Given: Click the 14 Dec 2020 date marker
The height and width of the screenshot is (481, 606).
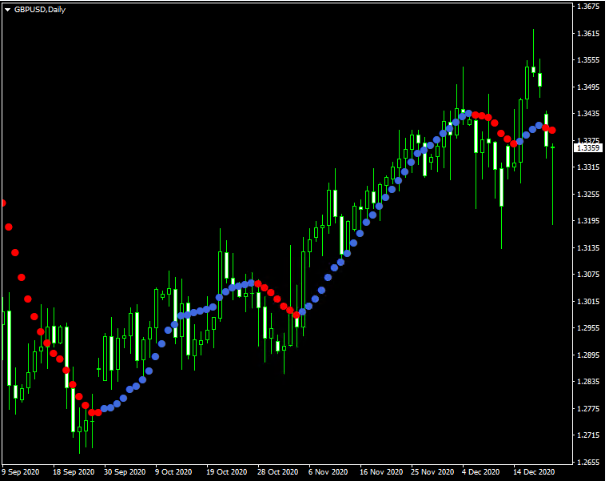Looking at the screenshot, I should [534, 472].
